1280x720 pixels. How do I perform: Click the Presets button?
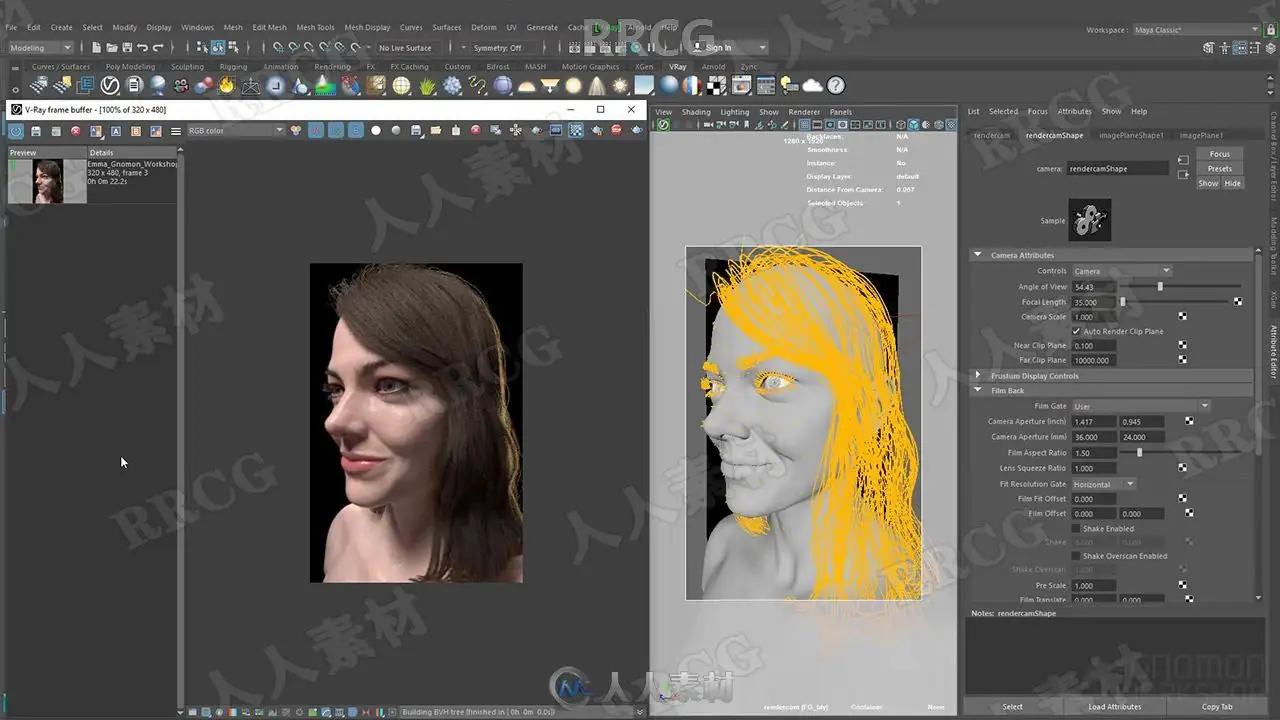click(x=1219, y=169)
